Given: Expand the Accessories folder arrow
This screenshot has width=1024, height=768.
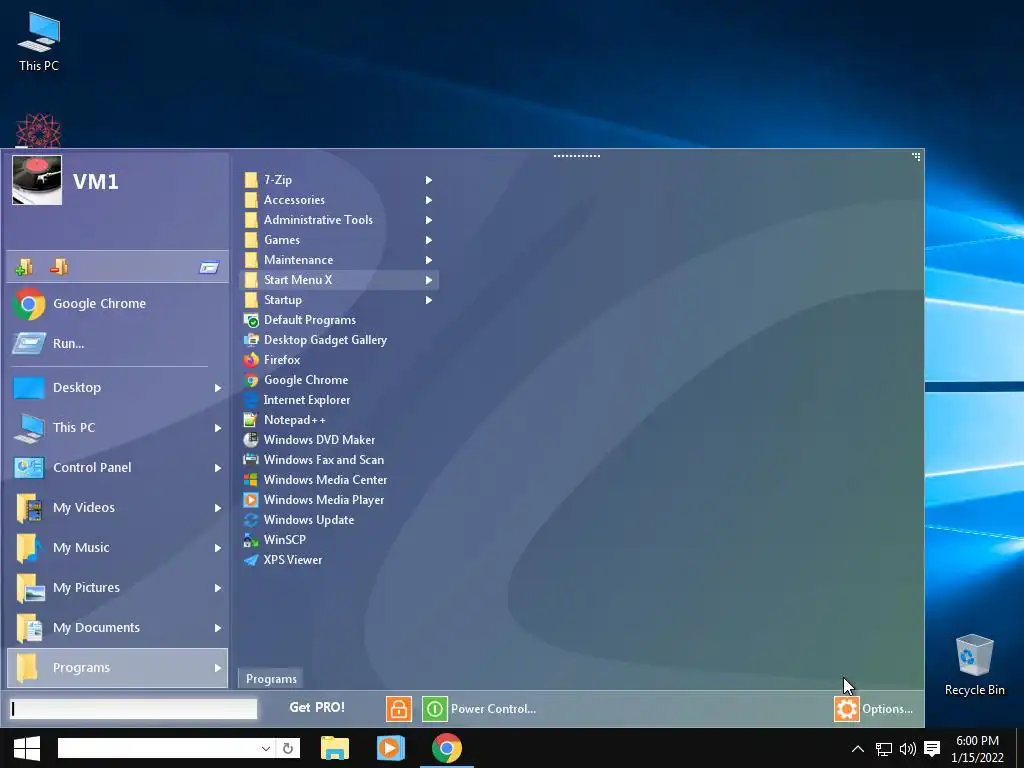Looking at the screenshot, I should point(428,200).
